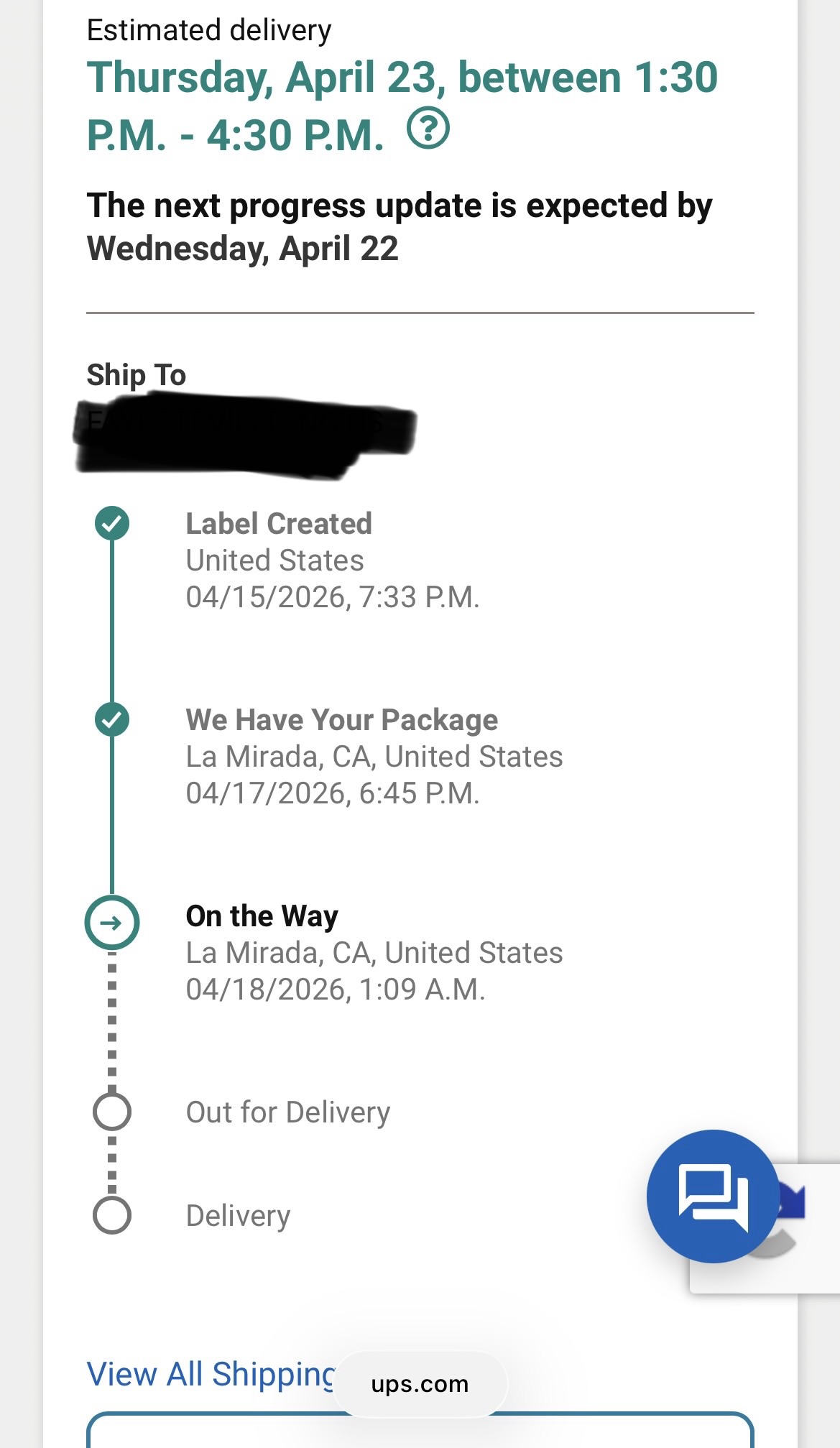Click the Label Created checkmark icon
Image resolution: width=840 pixels, height=1448 pixels.
click(112, 523)
